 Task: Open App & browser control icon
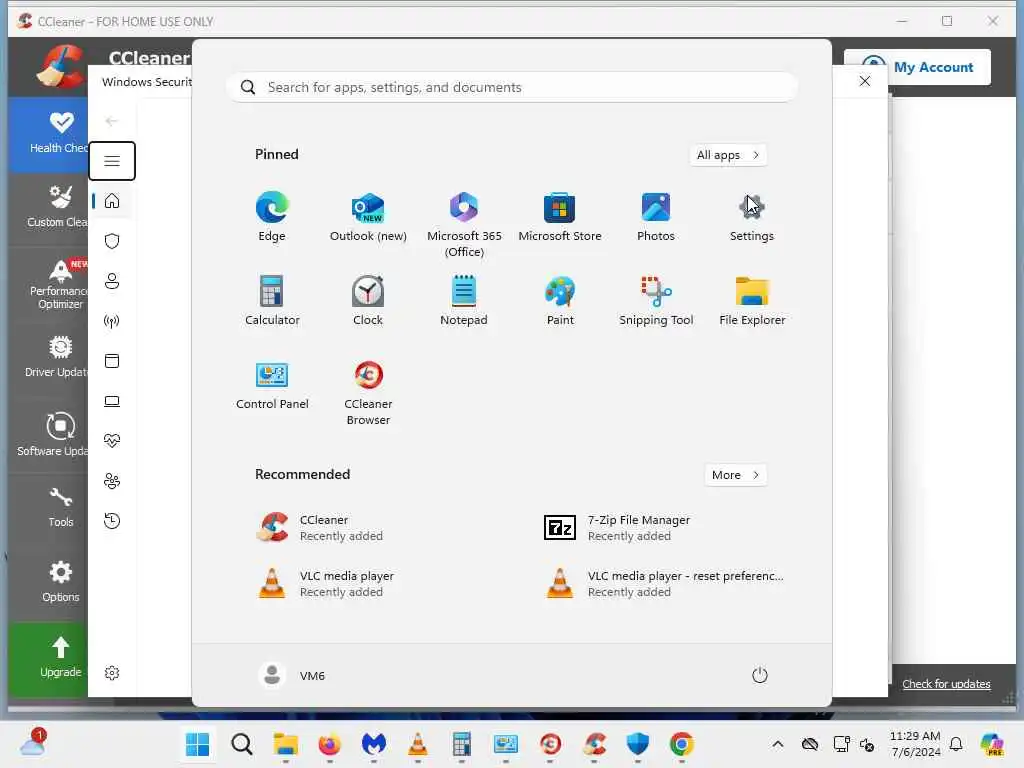112,360
